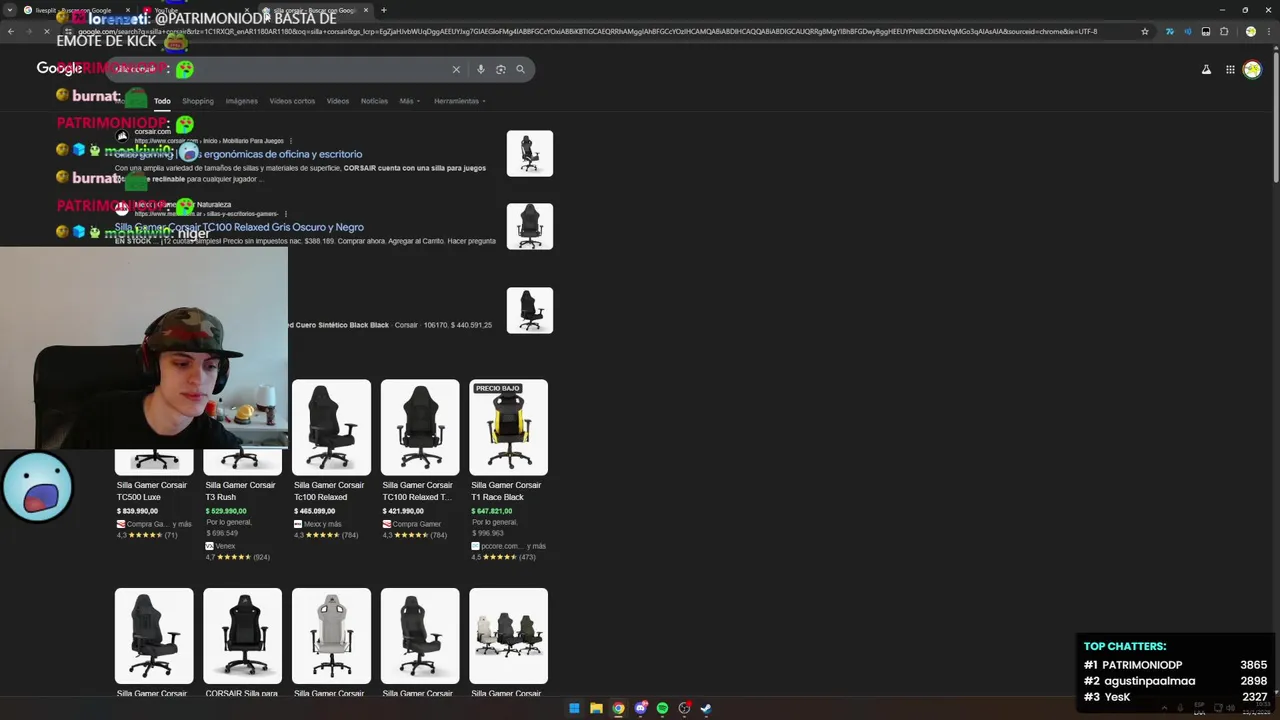1280x720 pixels.
Task: Close the silla corsair tab
Action: (x=366, y=10)
